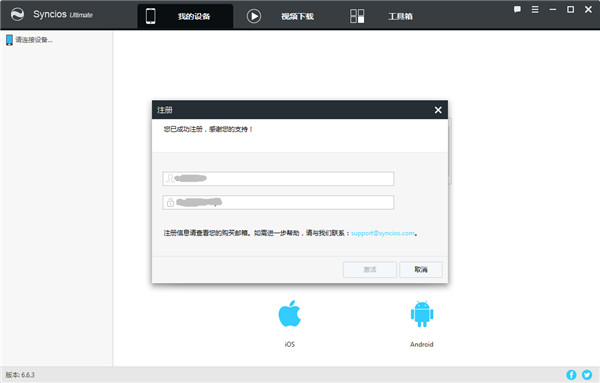
Task: Open the support@syncios.com link
Action: (383, 233)
